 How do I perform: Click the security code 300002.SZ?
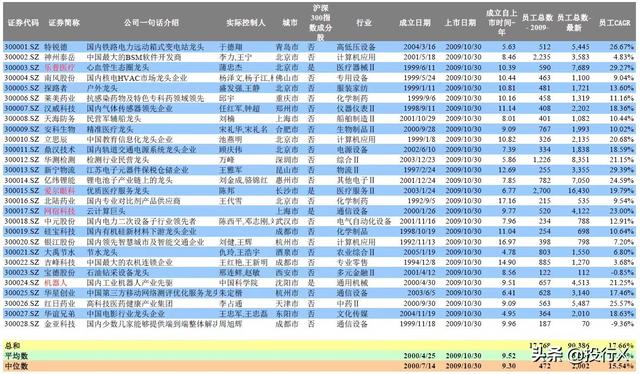[22, 57]
